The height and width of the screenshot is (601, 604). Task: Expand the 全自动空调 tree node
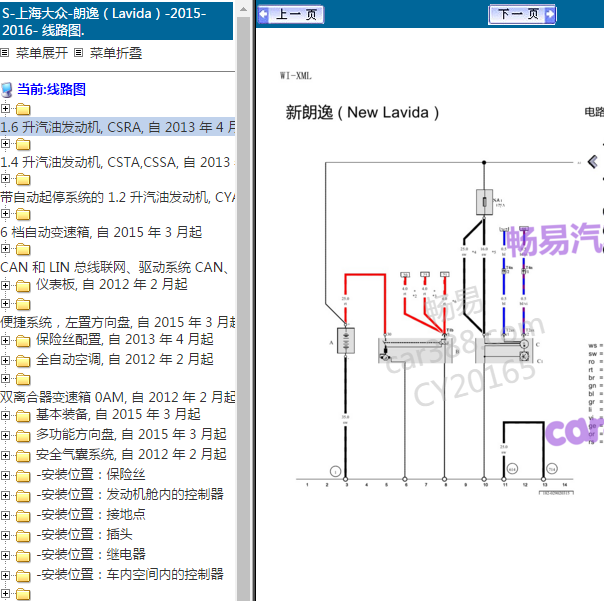tap(5, 361)
